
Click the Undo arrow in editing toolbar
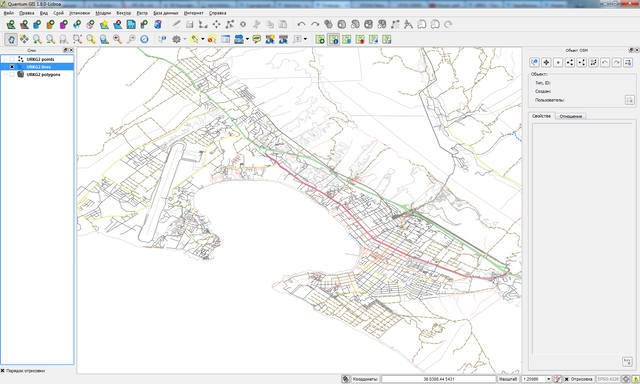[302, 24]
